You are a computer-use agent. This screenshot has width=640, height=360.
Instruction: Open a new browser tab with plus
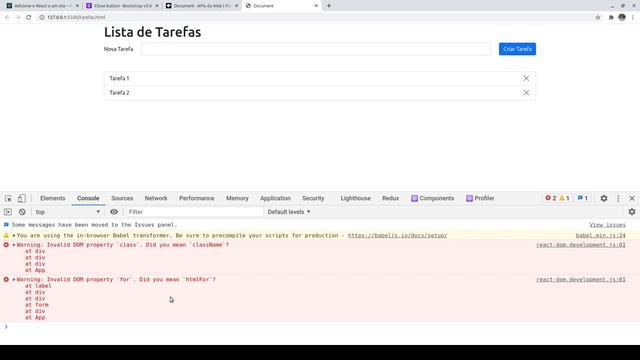click(x=329, y=6)
